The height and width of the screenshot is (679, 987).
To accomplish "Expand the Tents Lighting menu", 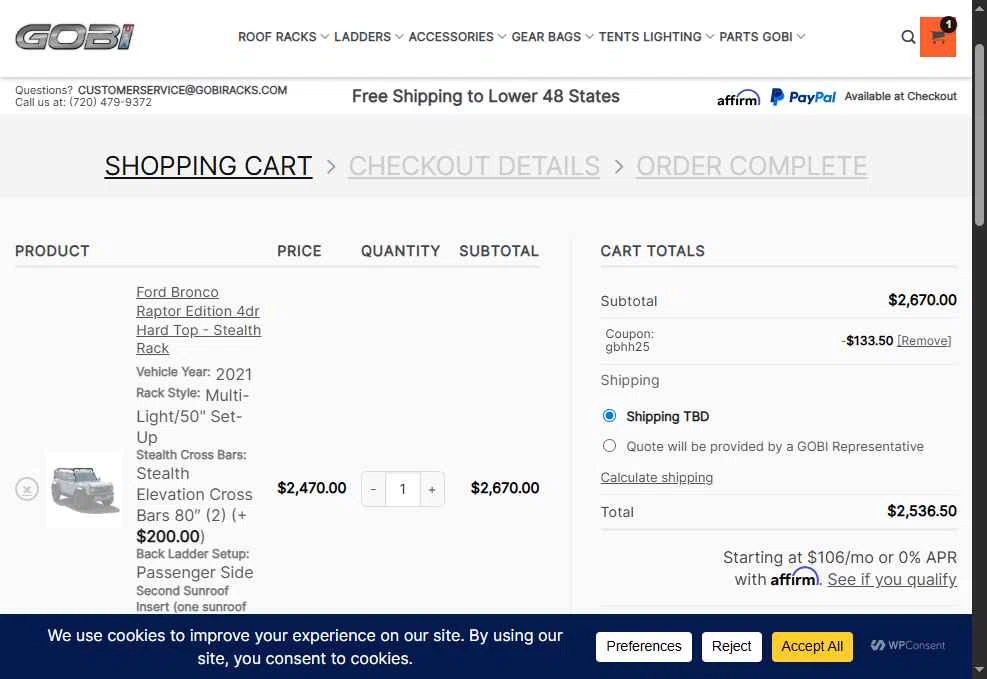I will point(656,37).
